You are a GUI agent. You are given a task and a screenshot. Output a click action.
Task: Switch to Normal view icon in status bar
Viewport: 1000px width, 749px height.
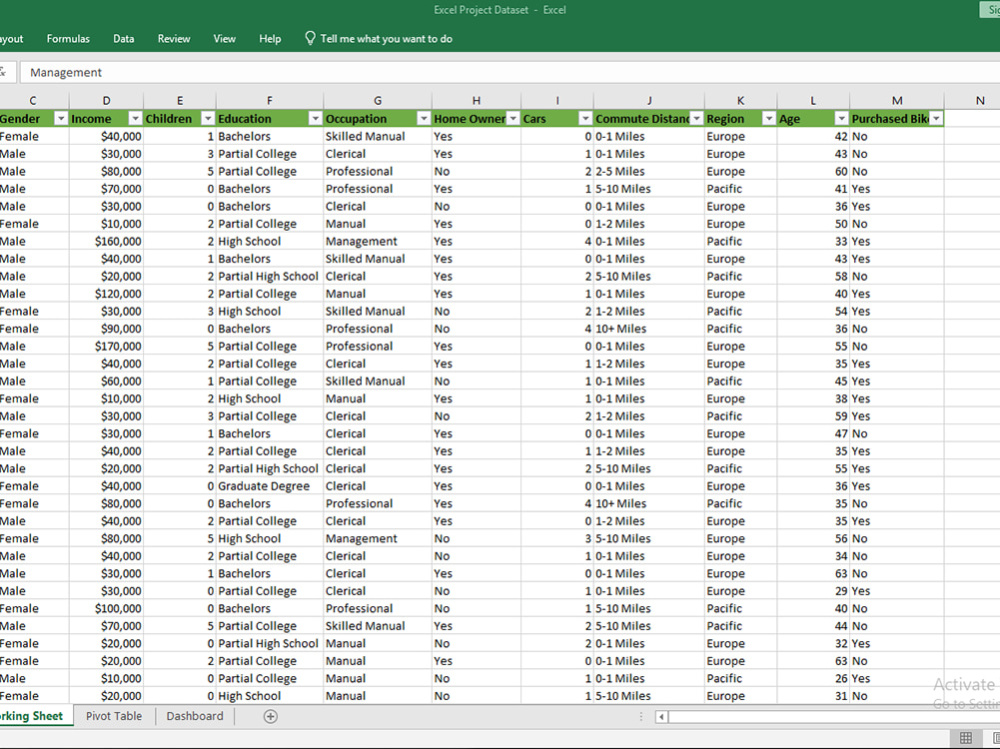point(966,738)
